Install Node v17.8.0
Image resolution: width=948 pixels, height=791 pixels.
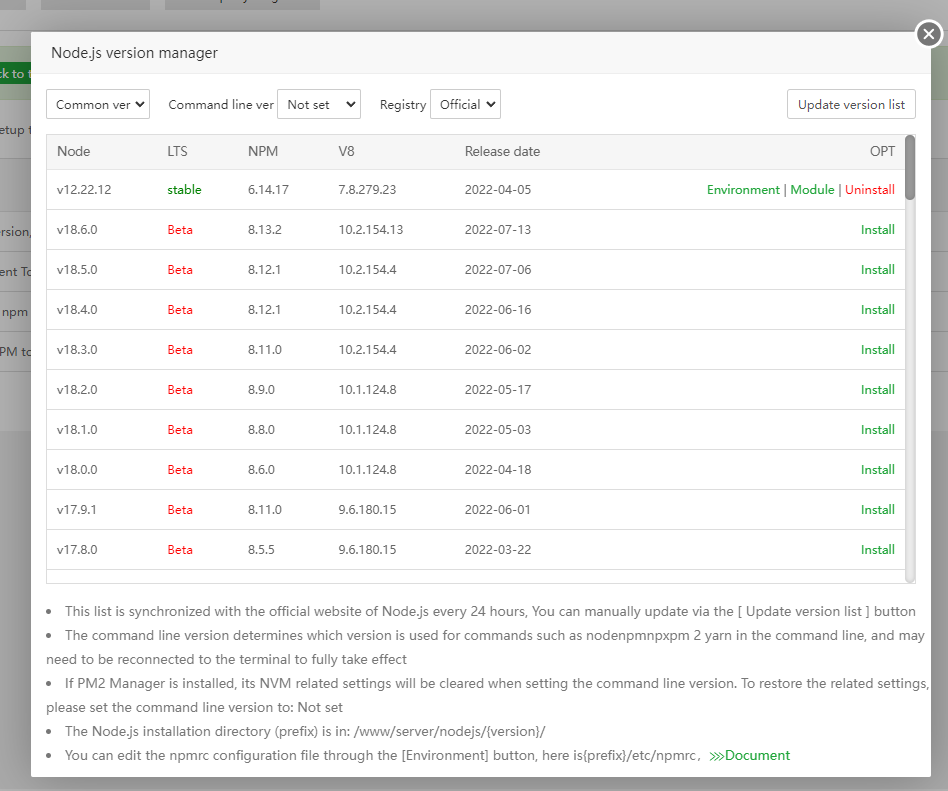coord(877,550)
